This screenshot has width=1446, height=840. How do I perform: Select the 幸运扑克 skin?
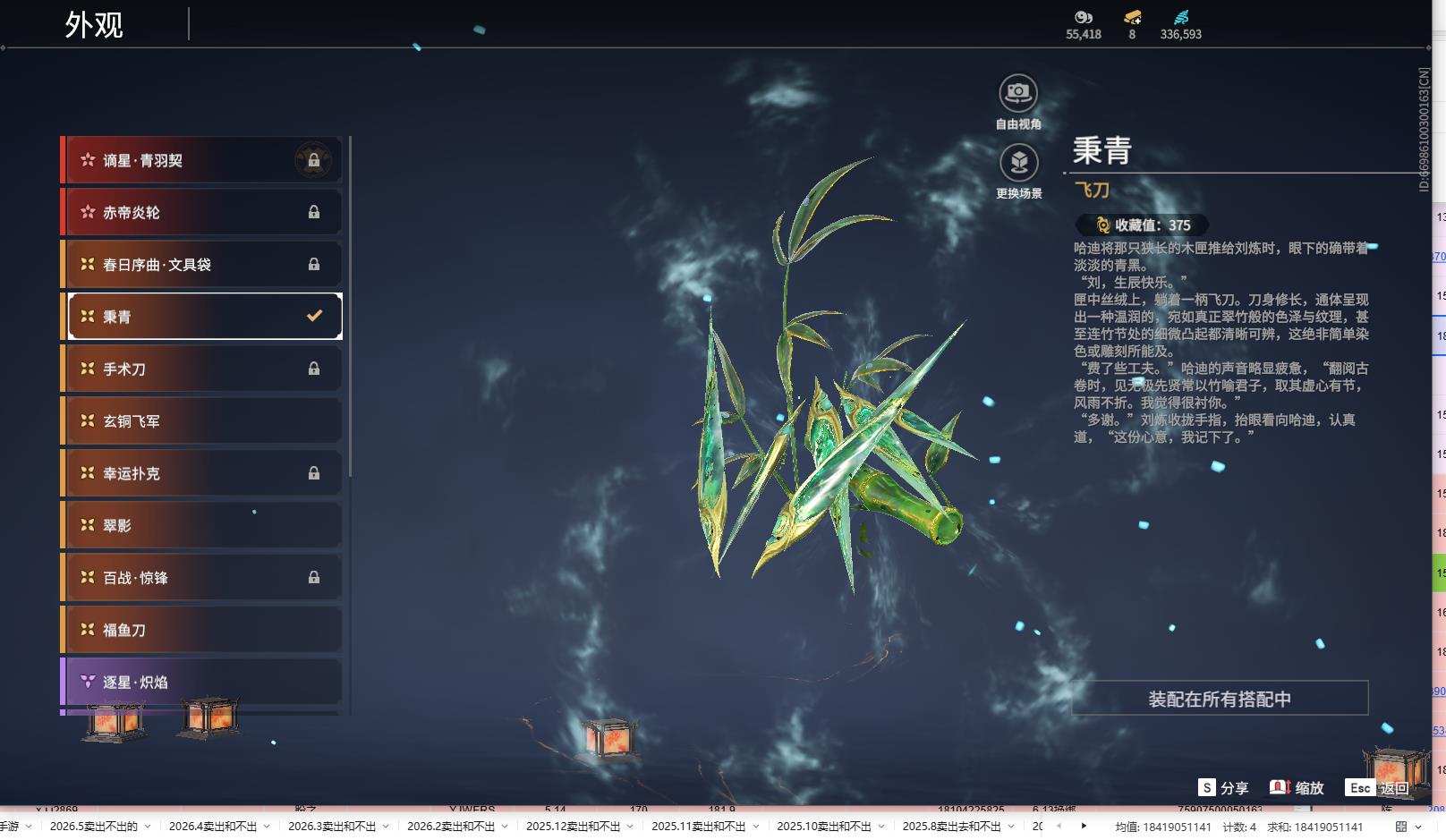(201, 473)
